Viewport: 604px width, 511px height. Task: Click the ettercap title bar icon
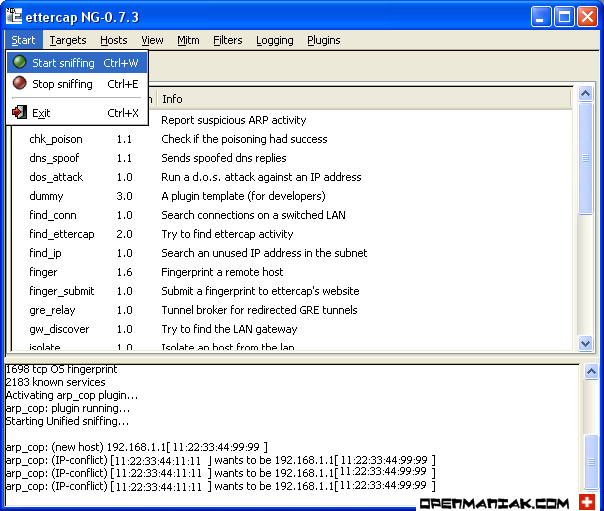tap(14, 15)
